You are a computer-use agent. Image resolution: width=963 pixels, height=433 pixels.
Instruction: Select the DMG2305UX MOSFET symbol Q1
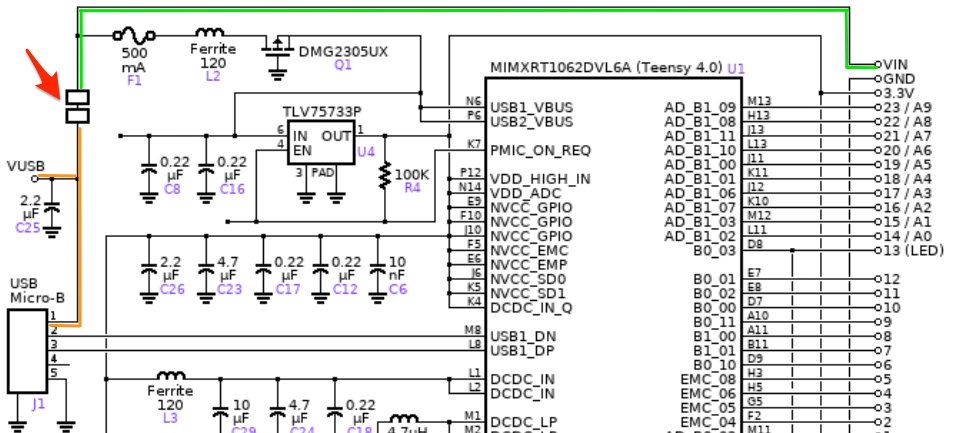pyautogui.click(x=278, y=48)
